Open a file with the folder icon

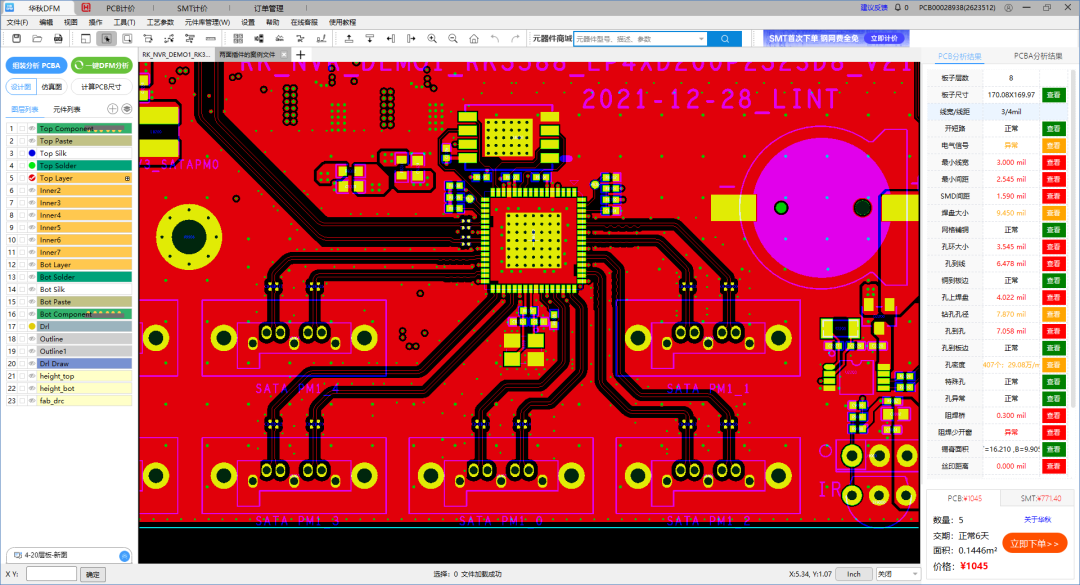click(x=37, y=39)
